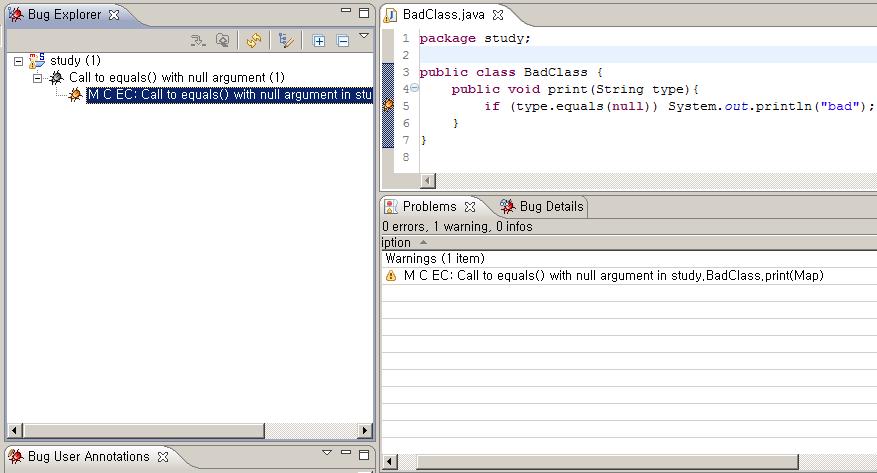Screen dimensions: 877x473
Task: Click the Collapse All minus icon
Action: [343, 41]
